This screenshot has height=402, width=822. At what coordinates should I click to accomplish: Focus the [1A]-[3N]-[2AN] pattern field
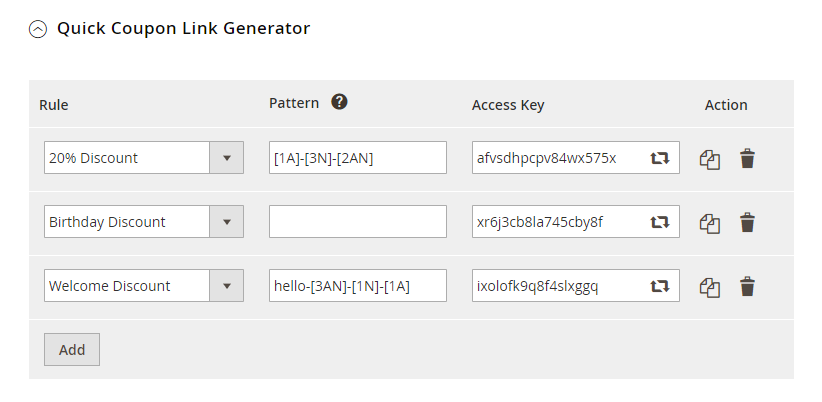coord(357,158)
